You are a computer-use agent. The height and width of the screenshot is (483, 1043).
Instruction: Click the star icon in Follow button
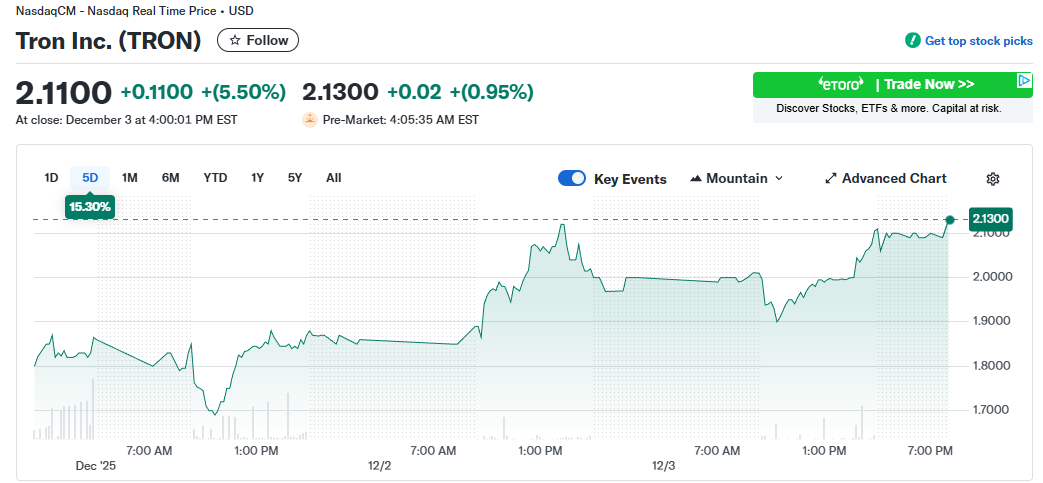(235, 41)
